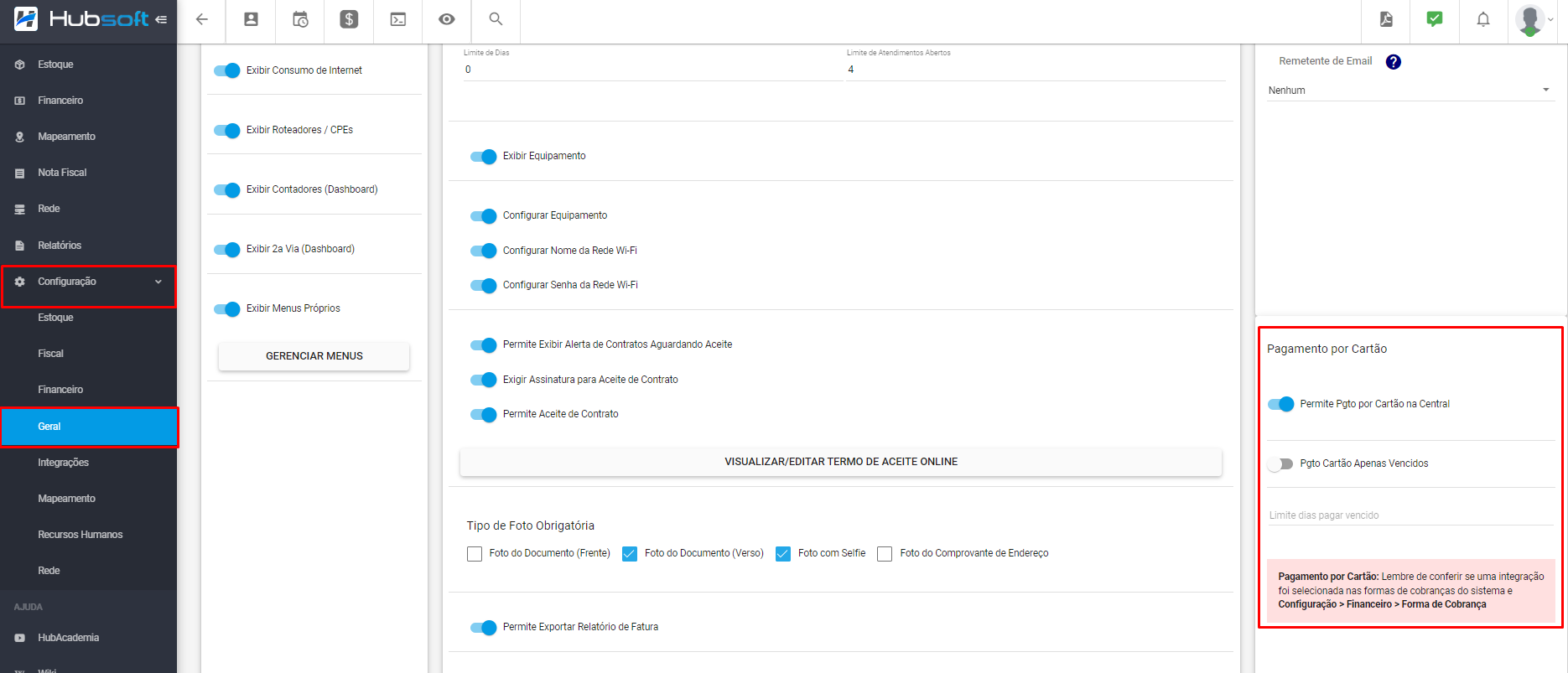1568x673 pixels.
Task: Click the Limite de Dias field
Action: coord(653,70)
